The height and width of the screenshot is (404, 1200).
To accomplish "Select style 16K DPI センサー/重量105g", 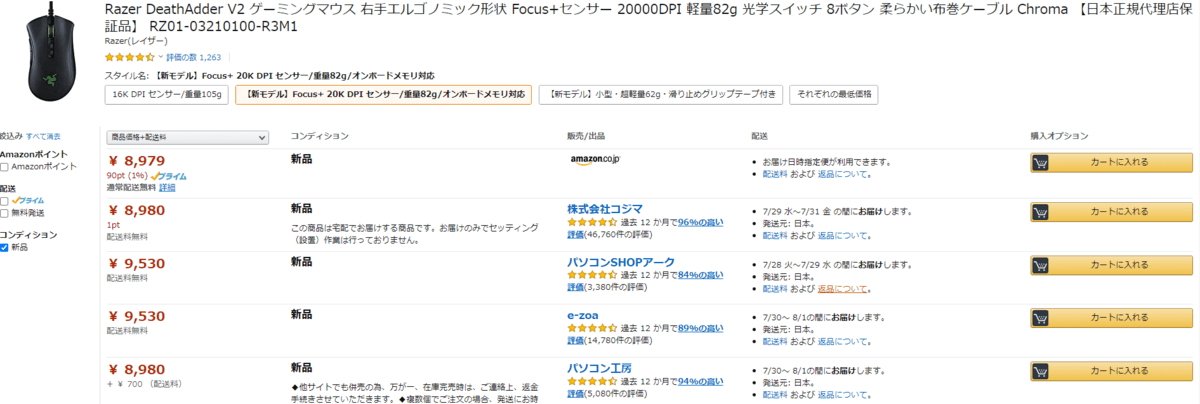I will (167, 94).
